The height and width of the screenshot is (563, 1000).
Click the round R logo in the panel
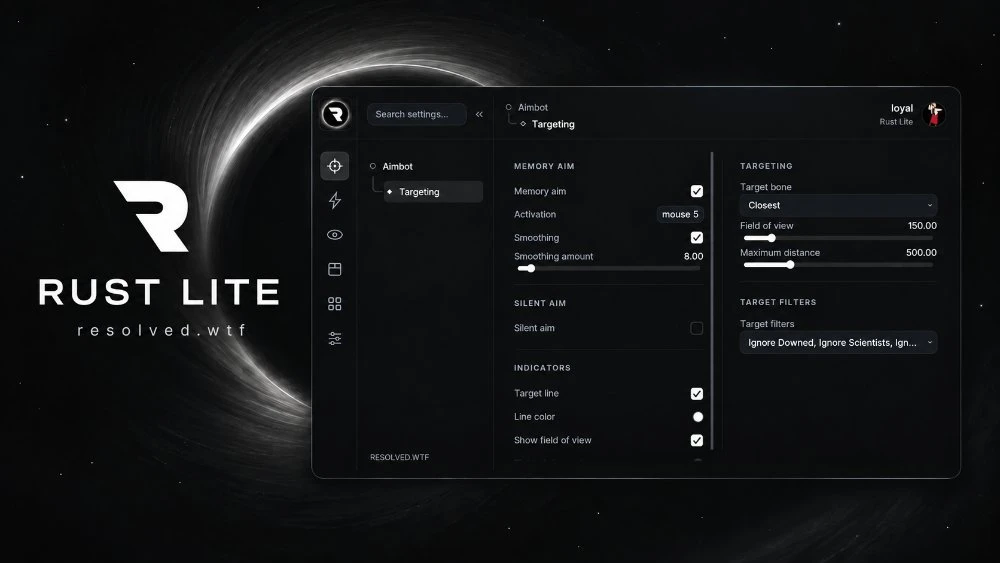coord(335,114)
